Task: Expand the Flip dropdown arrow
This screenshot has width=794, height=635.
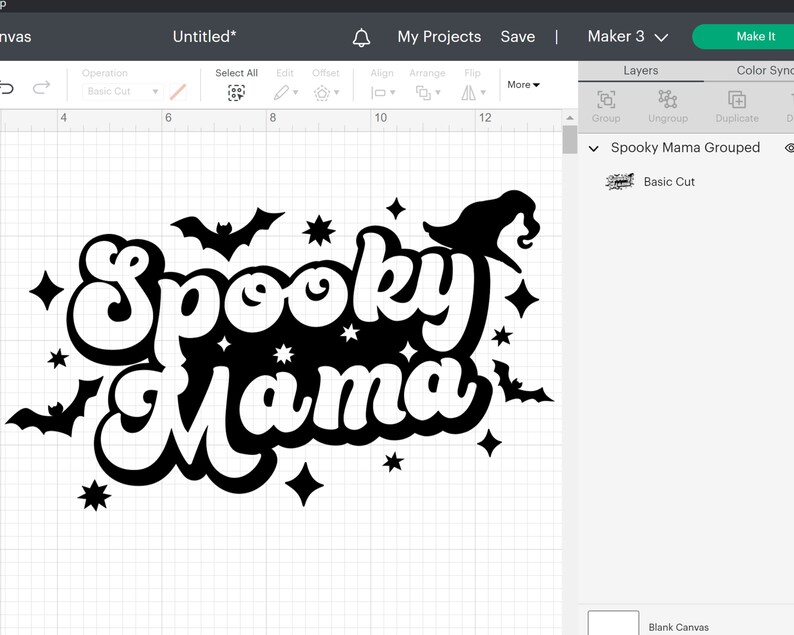Action: point(483,93)
